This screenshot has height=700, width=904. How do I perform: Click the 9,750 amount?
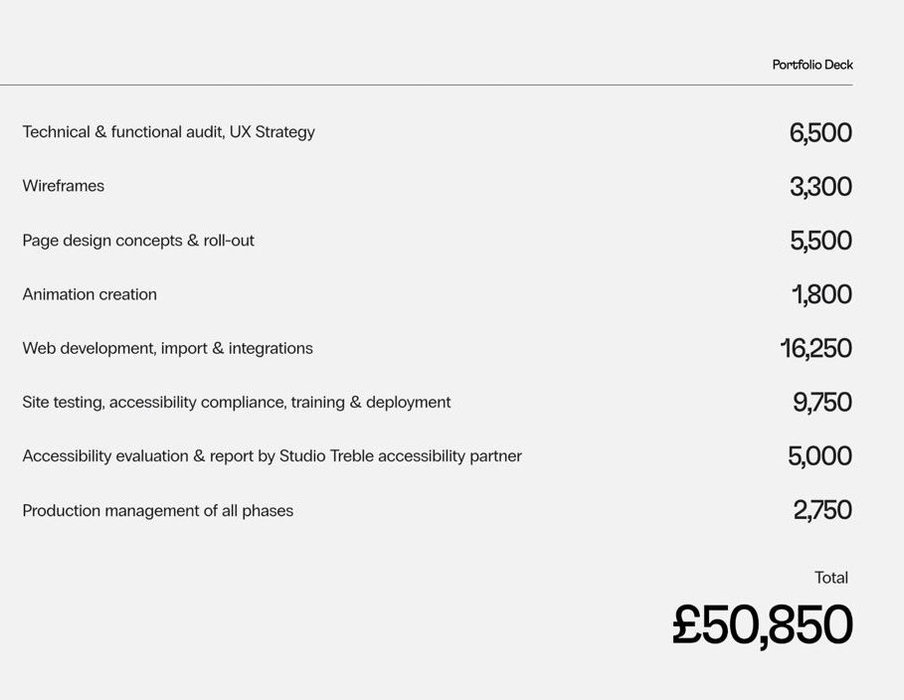[822, 402]
